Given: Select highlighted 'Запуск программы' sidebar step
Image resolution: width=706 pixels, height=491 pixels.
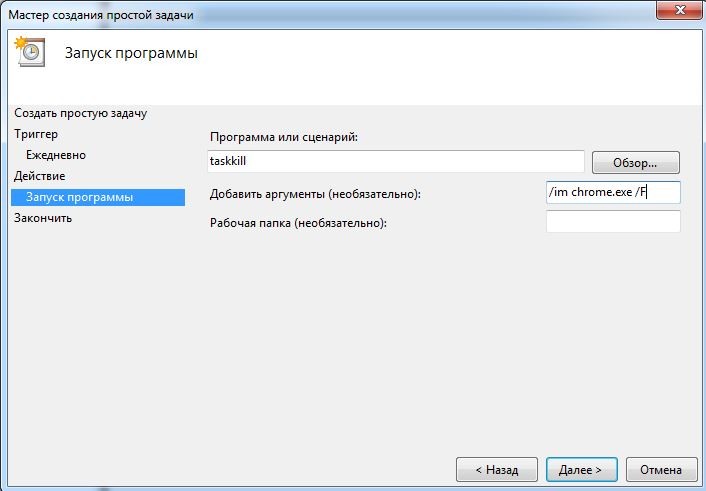Looking at the screenshot, I should pyautogui.click(x=79, y=197).
